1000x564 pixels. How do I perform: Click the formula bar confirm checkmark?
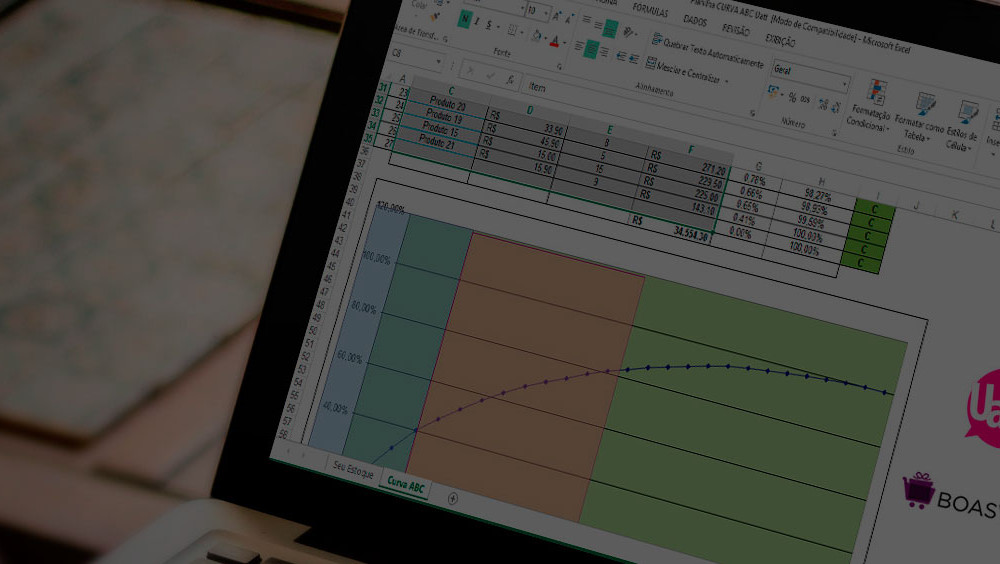pos(490,75)
